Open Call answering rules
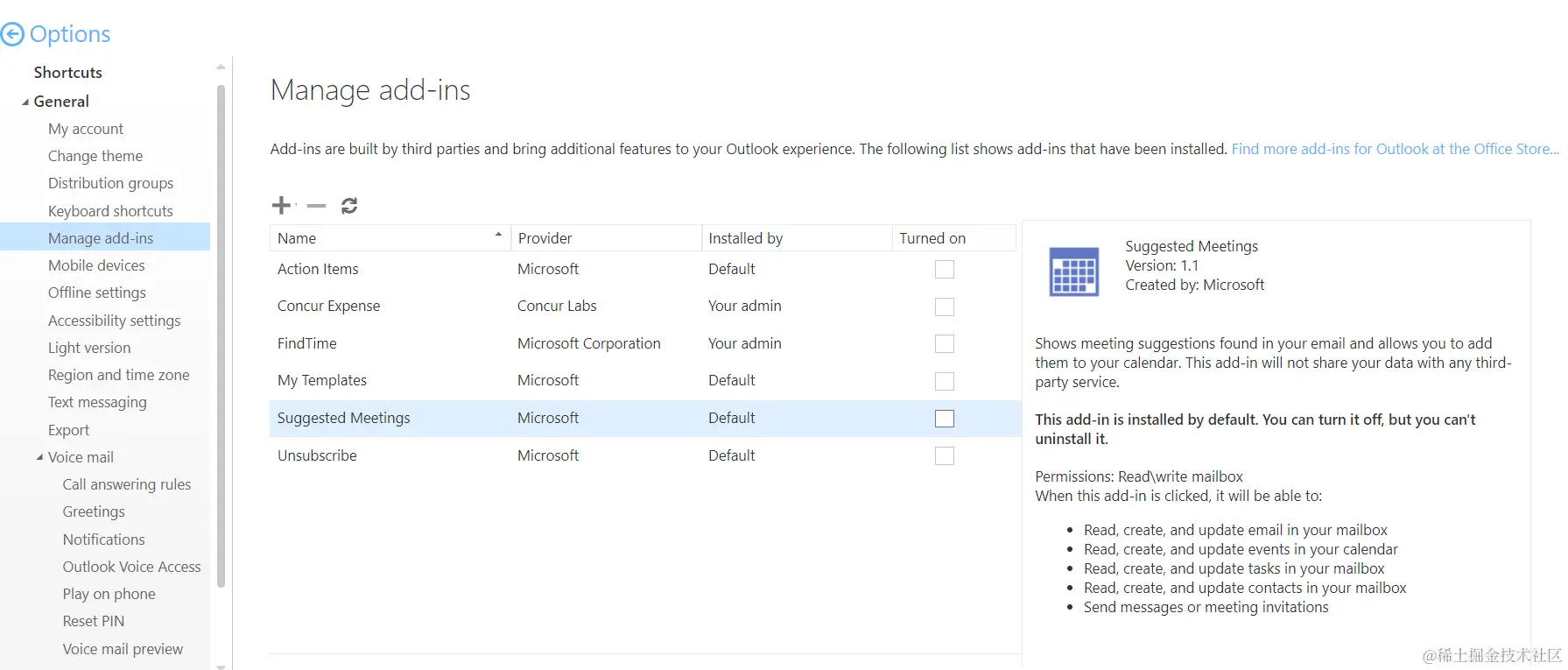 [127, 484]
